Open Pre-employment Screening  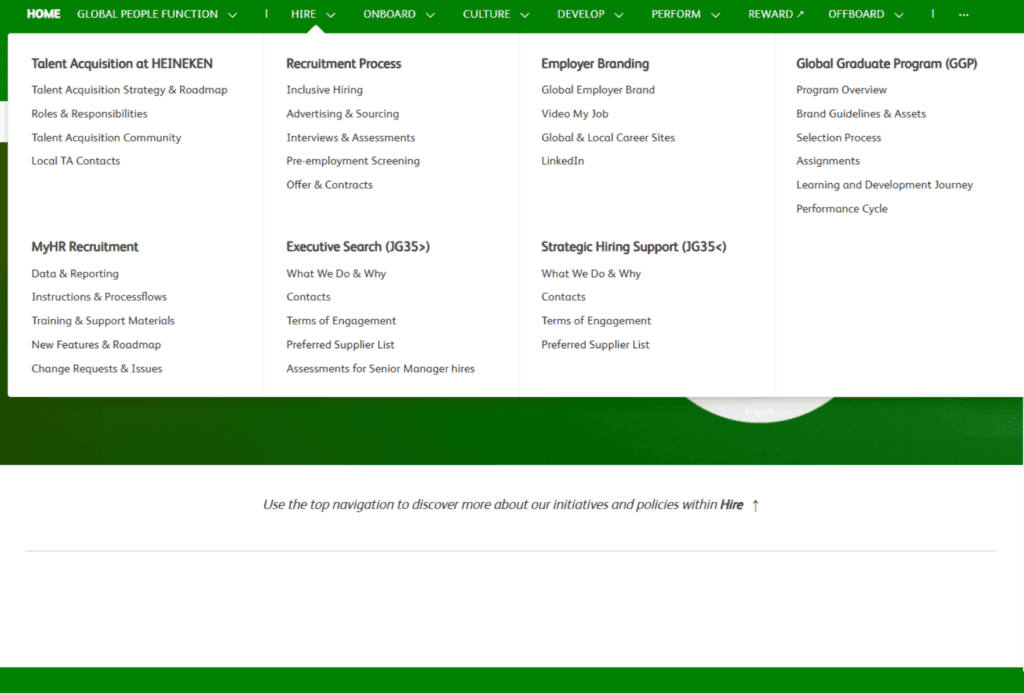click(353, 161)
